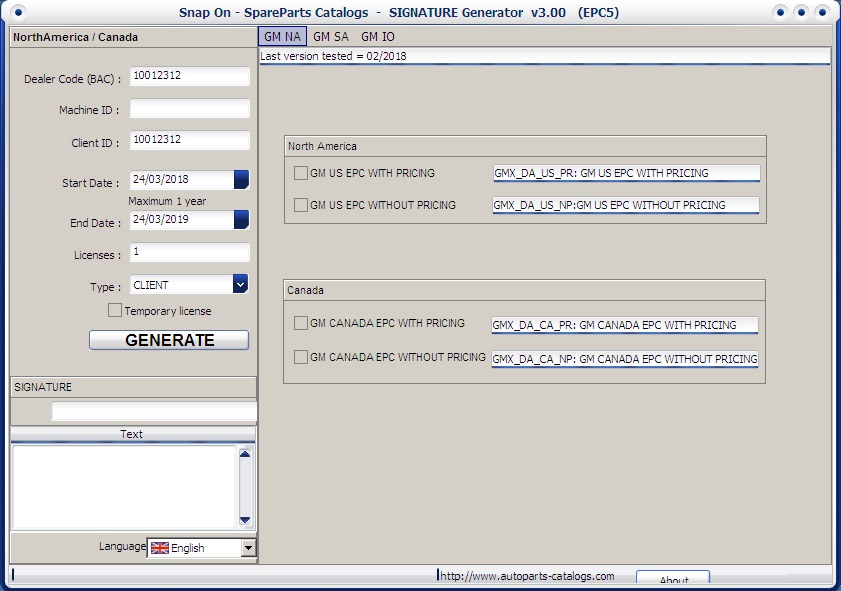Screen dimensions: 841x591
Task: Click the GMX_DA_CA_PR code field
Action: [625, 325]
